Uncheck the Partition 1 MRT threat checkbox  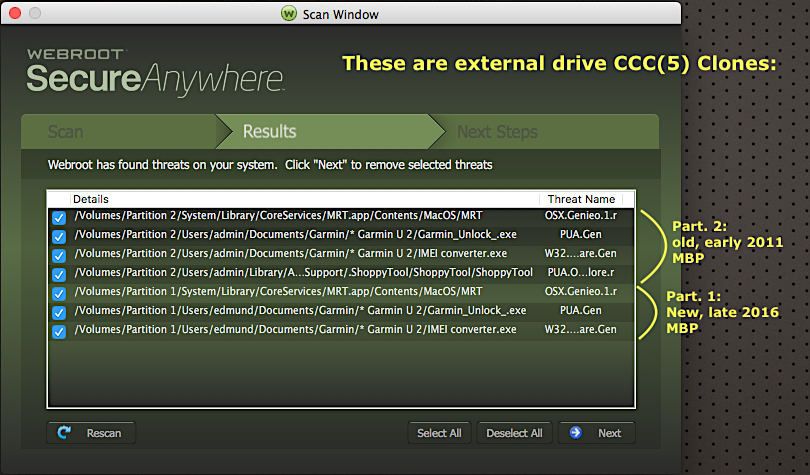click(59, 293)
